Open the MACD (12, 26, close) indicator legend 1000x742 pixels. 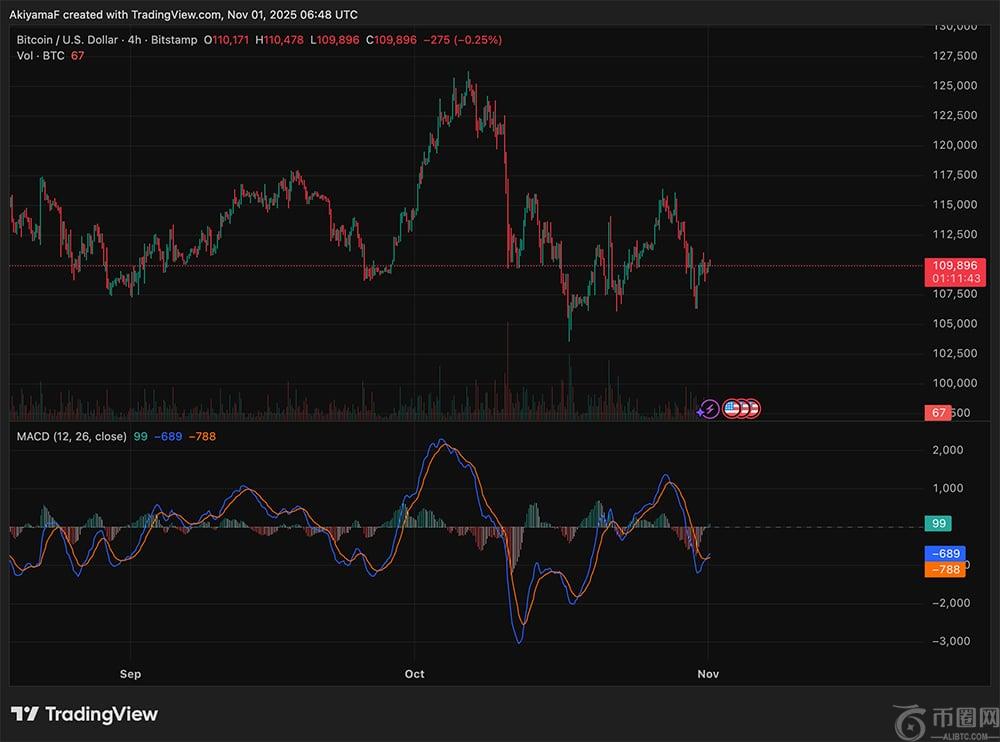click(x=70, y=437)
